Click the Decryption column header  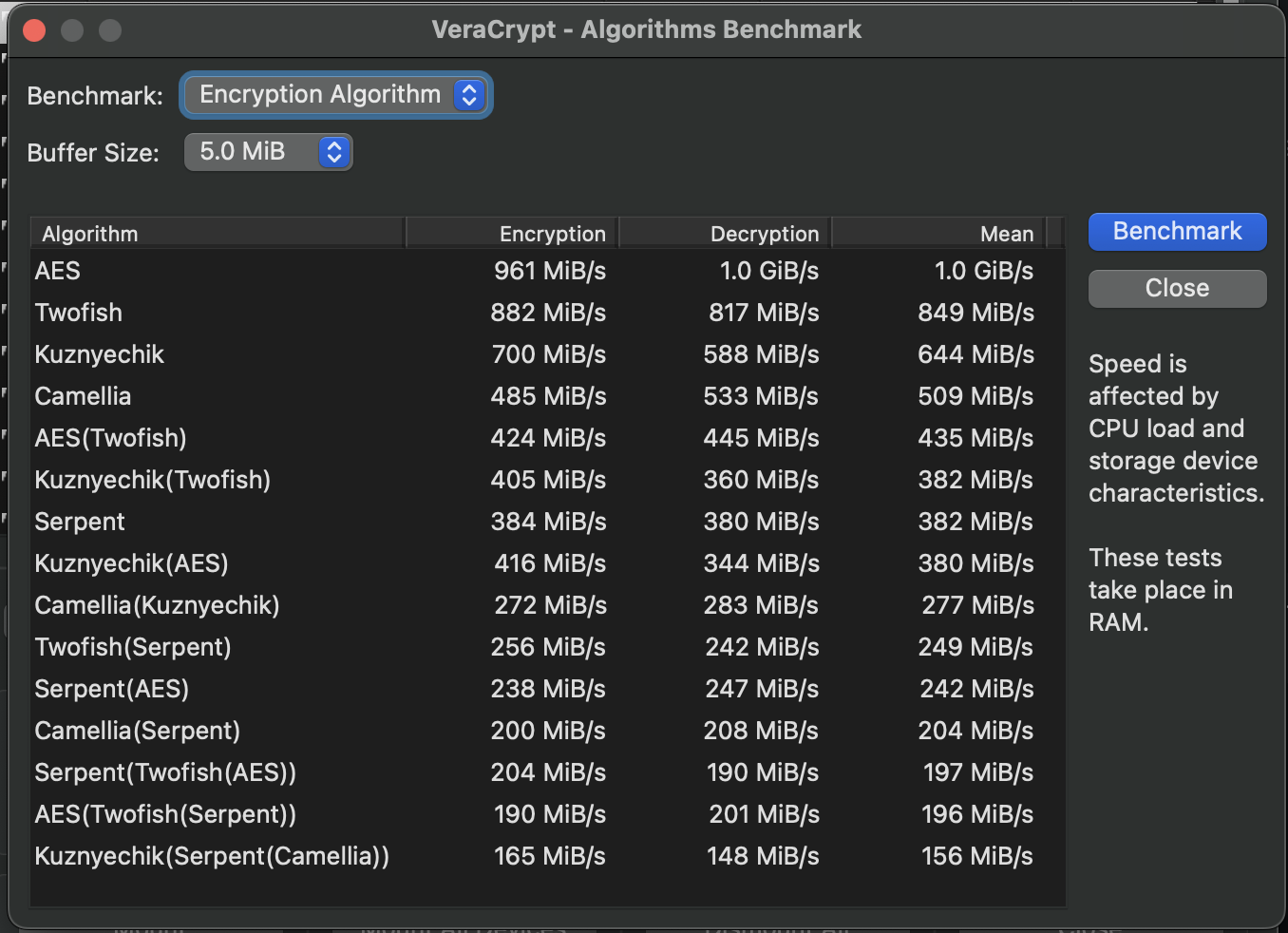click(x=726, y=234)
